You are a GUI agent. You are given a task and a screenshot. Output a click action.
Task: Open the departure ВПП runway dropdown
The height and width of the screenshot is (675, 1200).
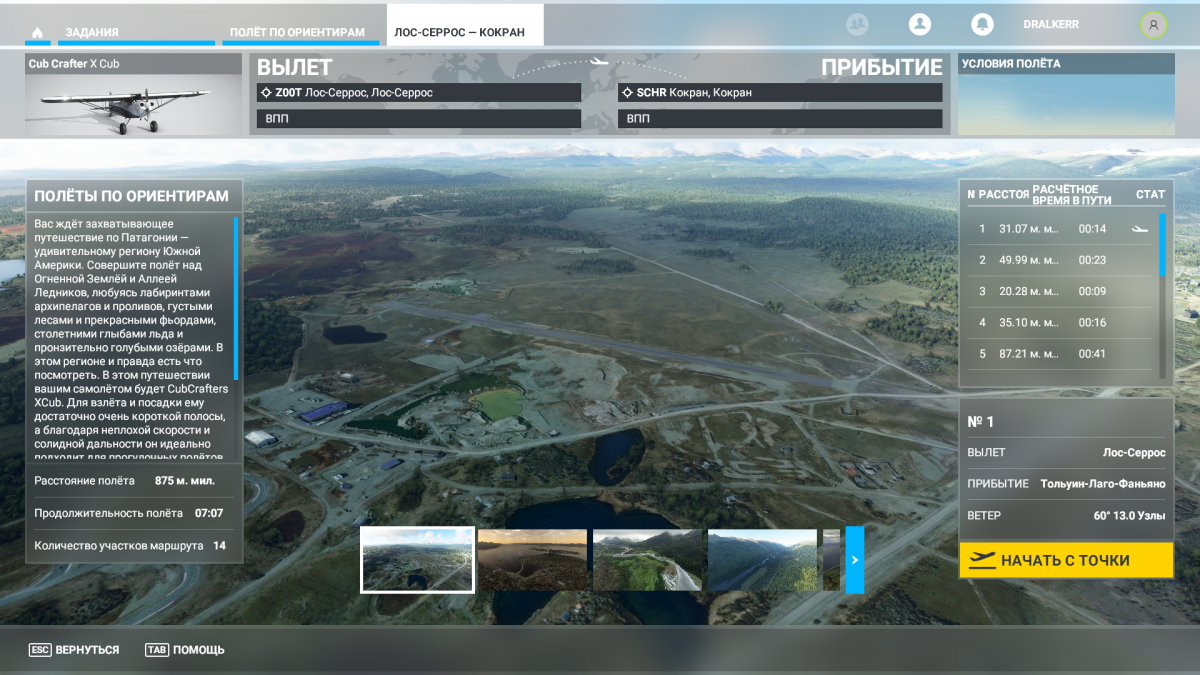tap(418, 119)
